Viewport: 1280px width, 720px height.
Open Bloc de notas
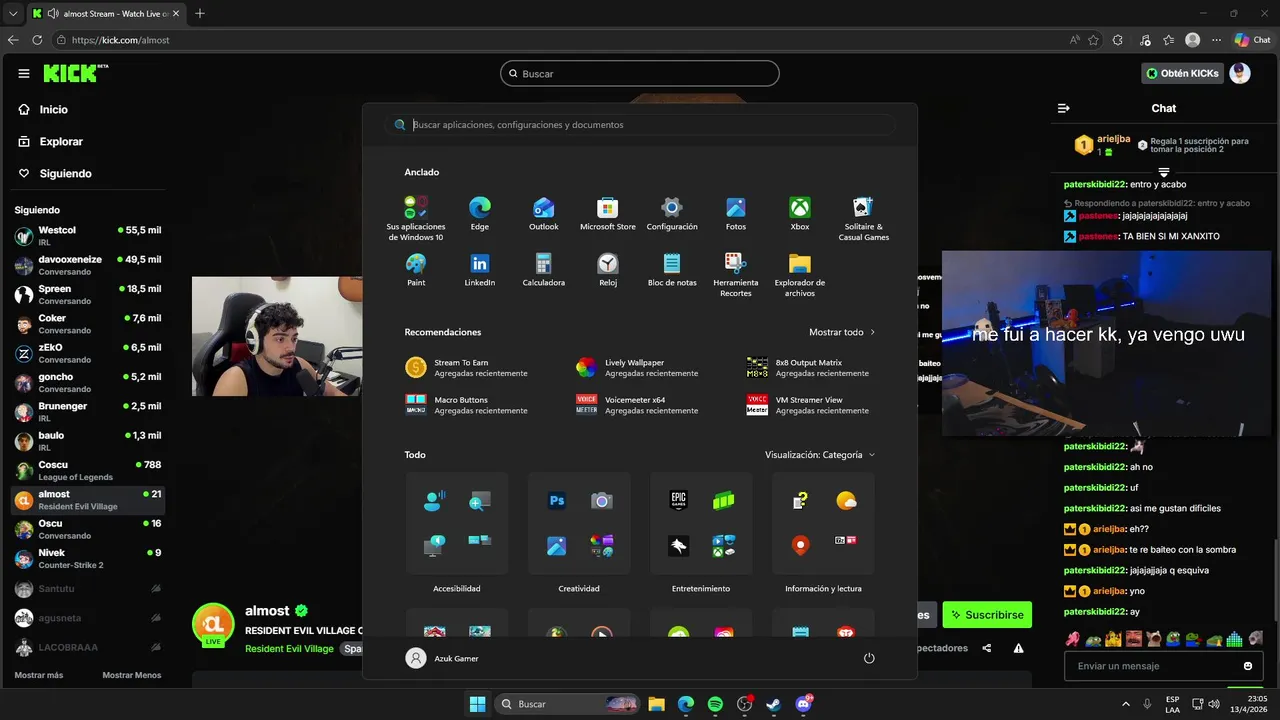pyautogui.click(x=672, y=270)
